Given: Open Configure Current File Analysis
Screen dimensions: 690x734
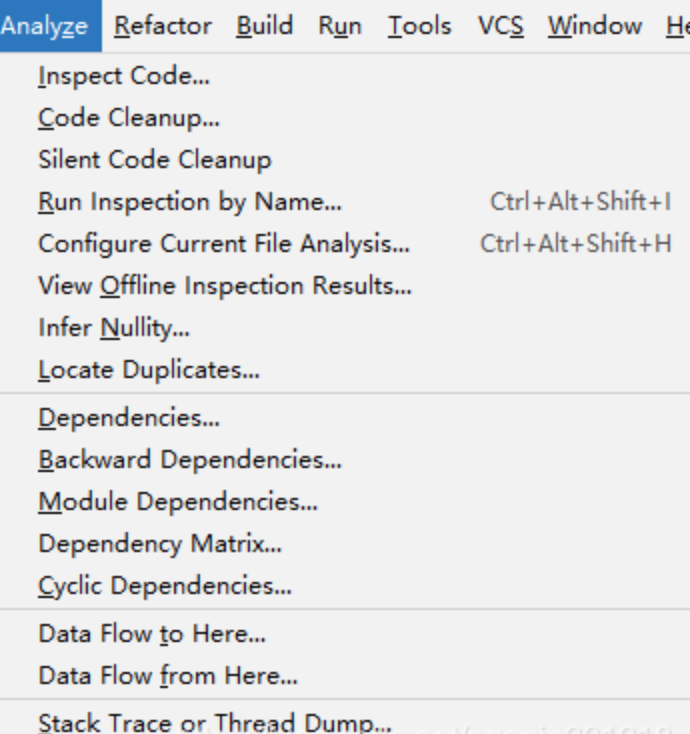Looking at the screenshot, I should [224, 244].
